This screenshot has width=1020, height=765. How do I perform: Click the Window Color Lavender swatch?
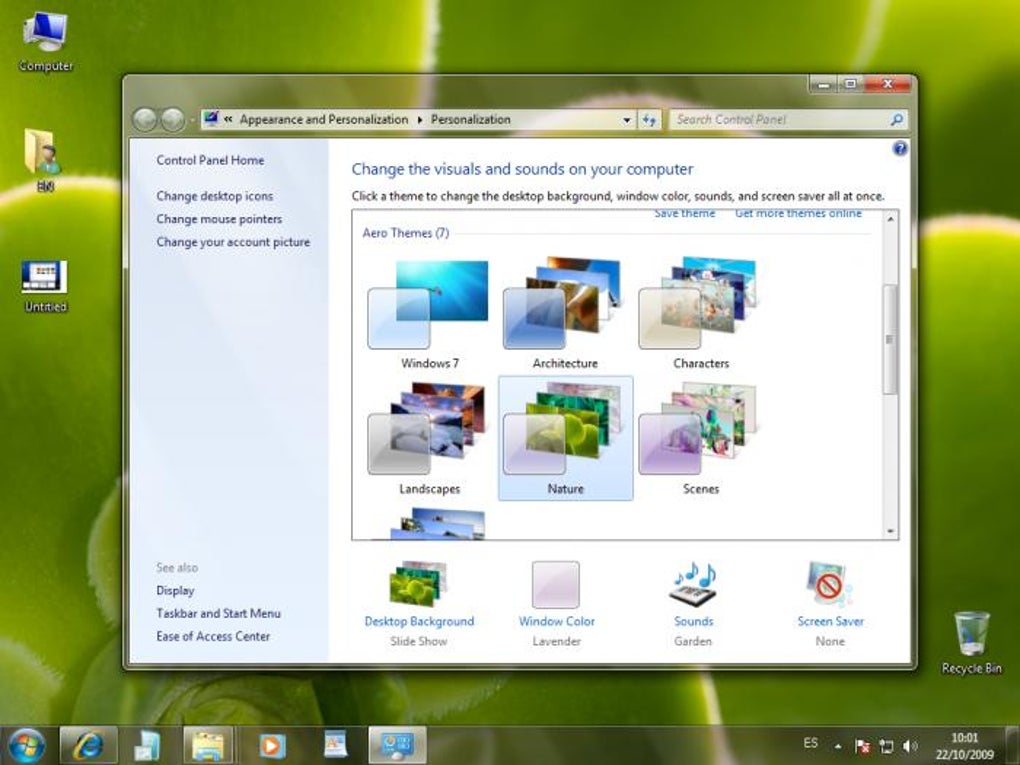pos(556,584)
